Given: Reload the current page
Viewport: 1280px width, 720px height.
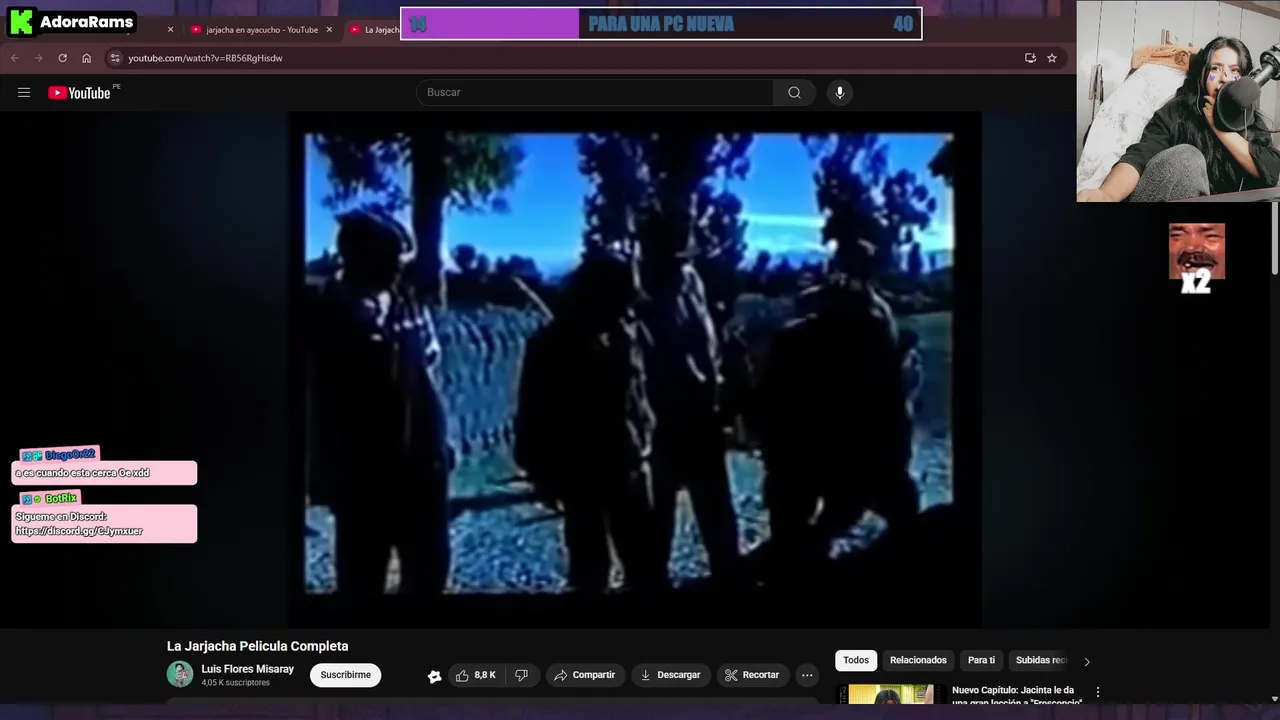Looking at the screenshot, I should (x=63, y=58).
